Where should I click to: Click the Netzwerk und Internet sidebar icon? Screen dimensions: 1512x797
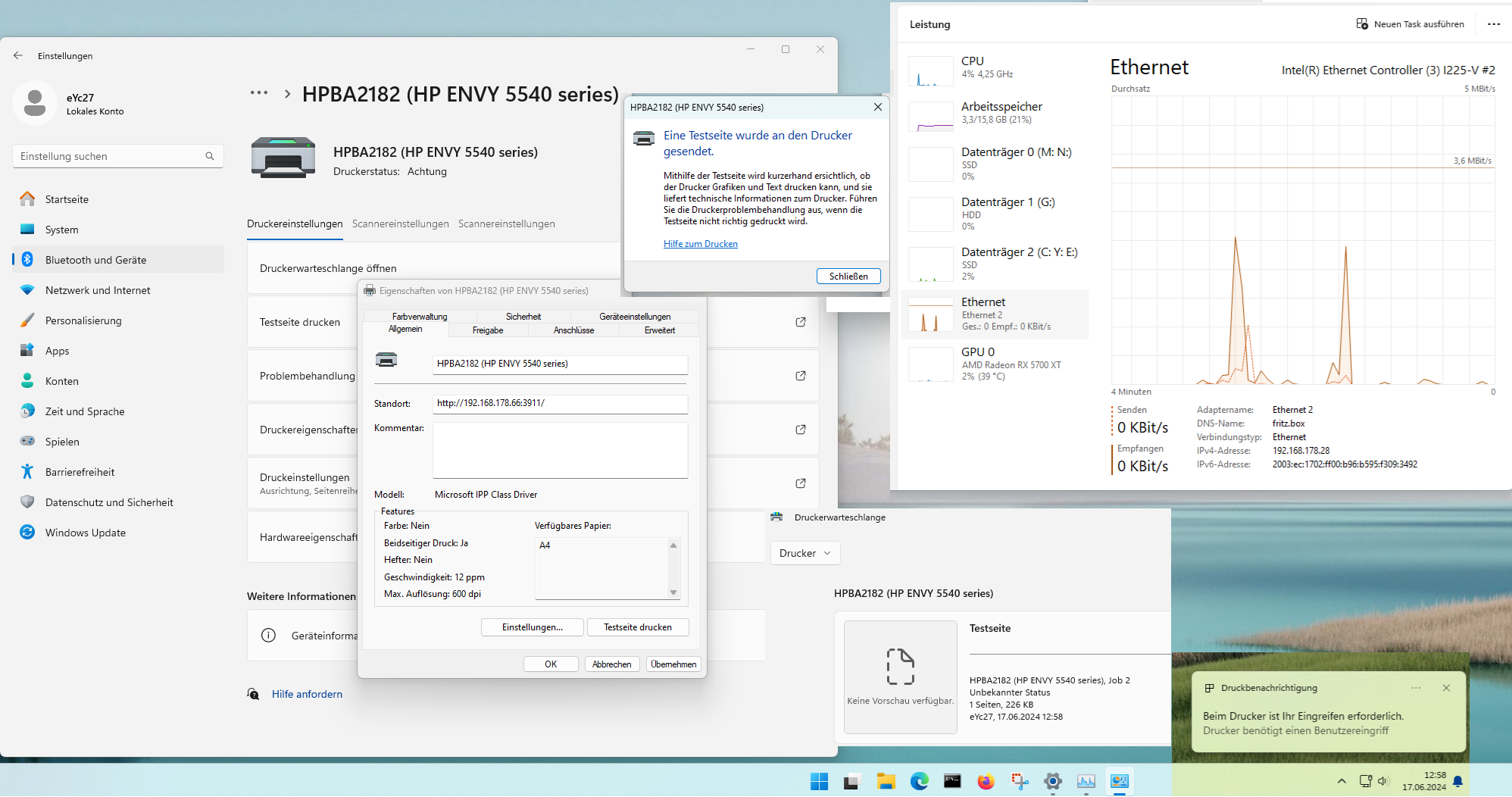(27, 289)
